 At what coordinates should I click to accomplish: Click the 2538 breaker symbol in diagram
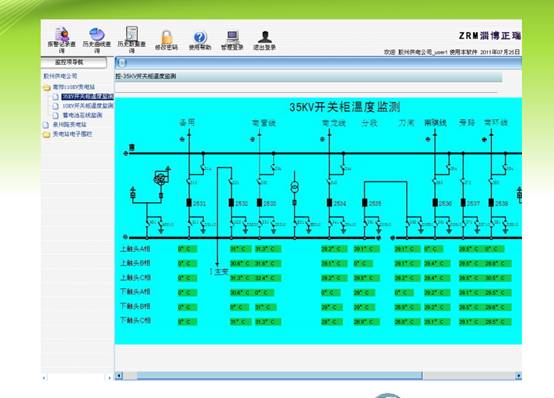[x=491, y=203]
